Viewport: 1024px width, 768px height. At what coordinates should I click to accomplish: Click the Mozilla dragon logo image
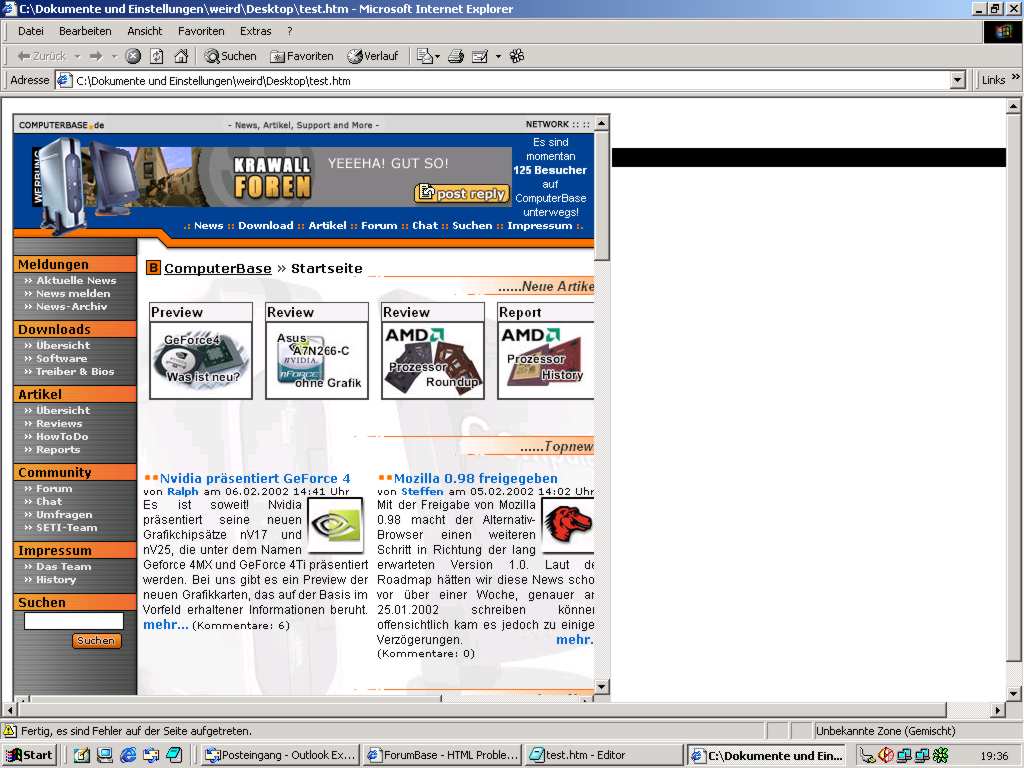[568, 525]
